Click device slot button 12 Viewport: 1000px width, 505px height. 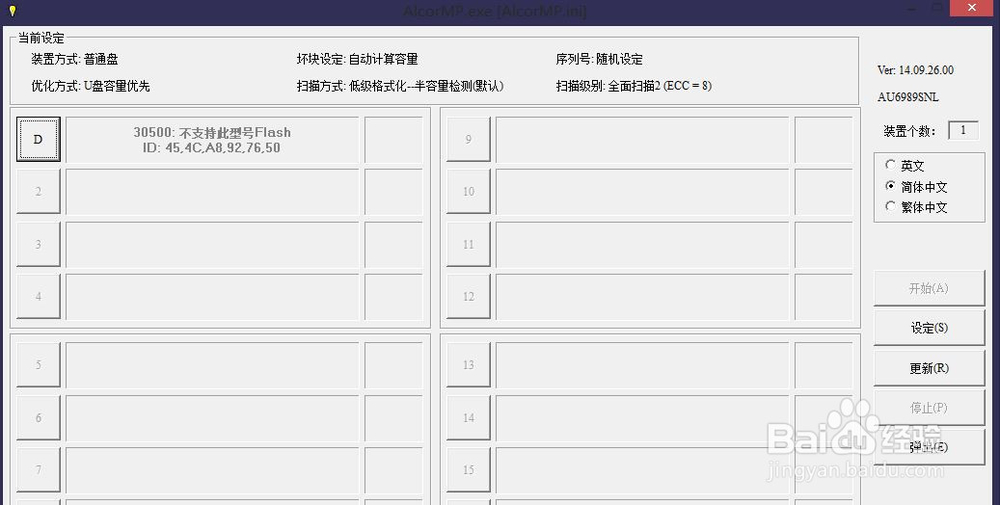pos(468,296)
